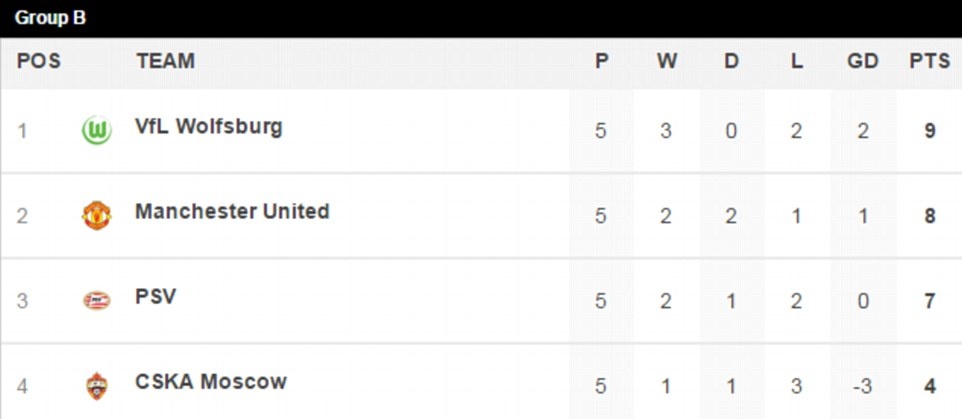Click the VfL Wolfsburg club crest
962x419 pixels.
click(97, 131)
